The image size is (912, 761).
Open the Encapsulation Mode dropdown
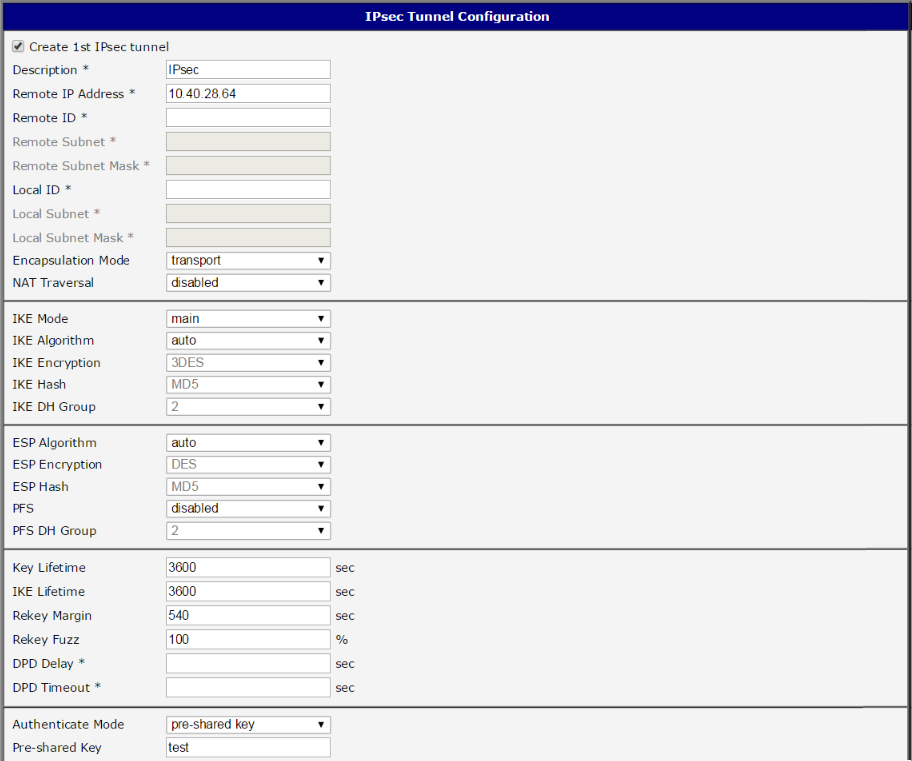(x=248, y=261)
